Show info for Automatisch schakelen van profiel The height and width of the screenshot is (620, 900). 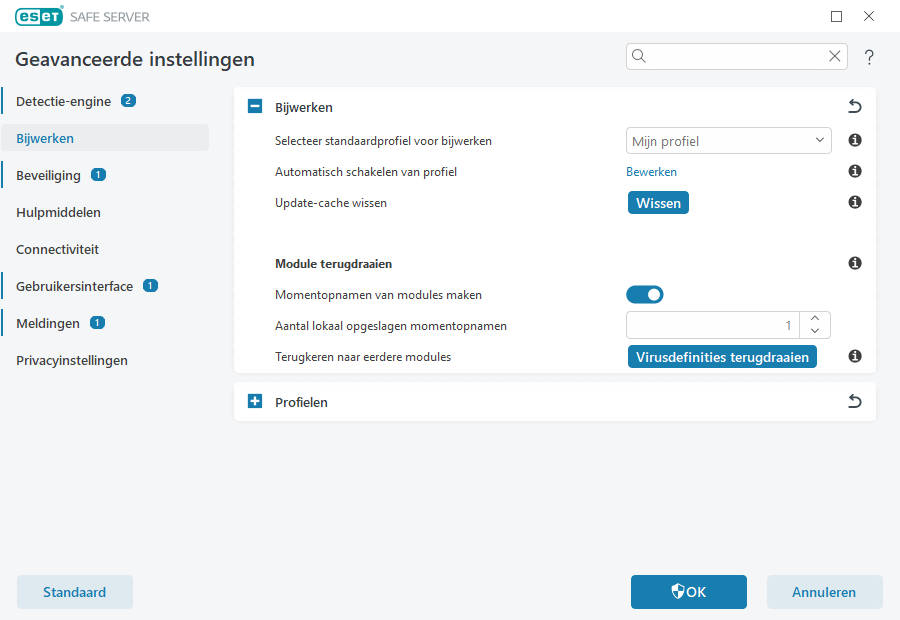coord(855,172)
